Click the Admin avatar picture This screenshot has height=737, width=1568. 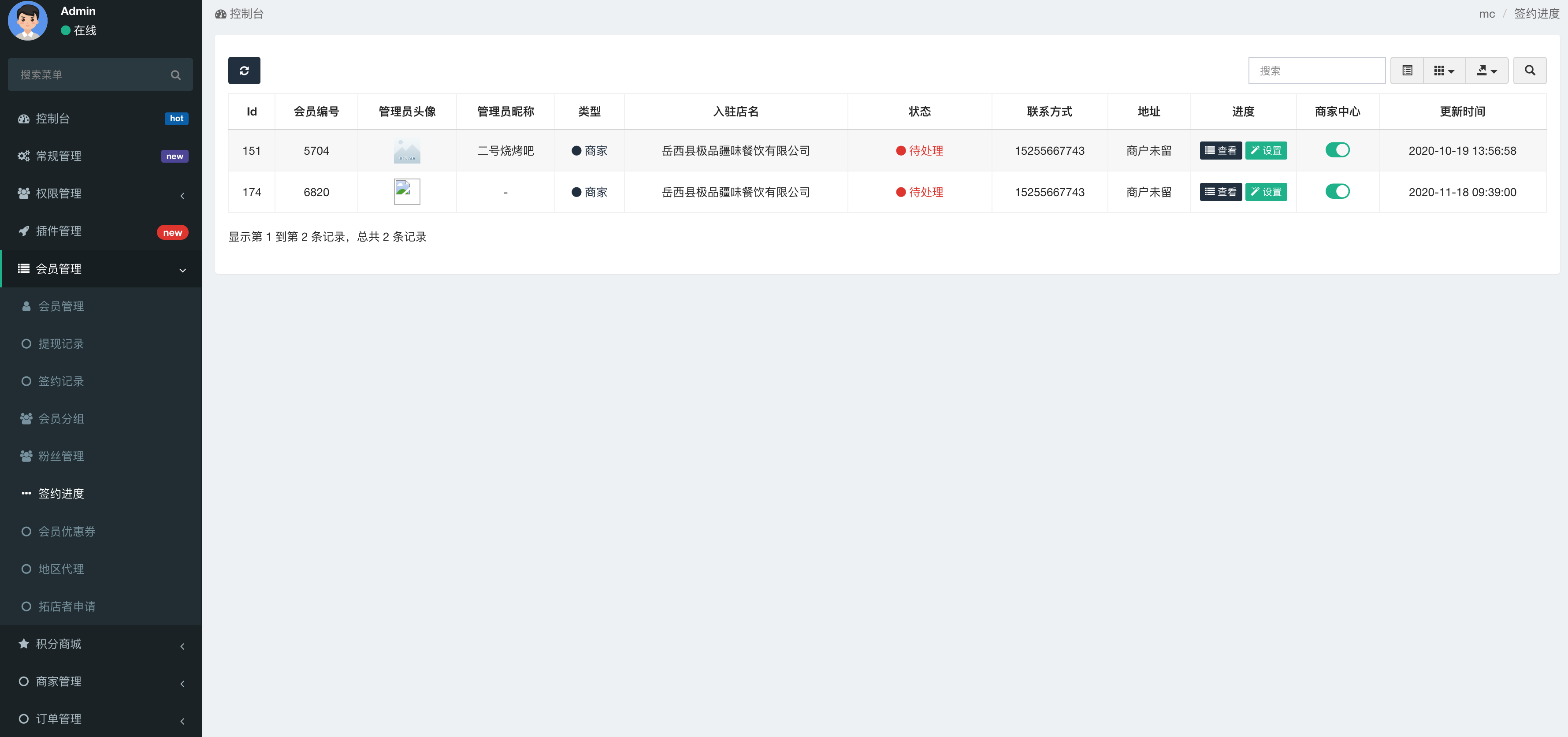click(x=27, y=20)
